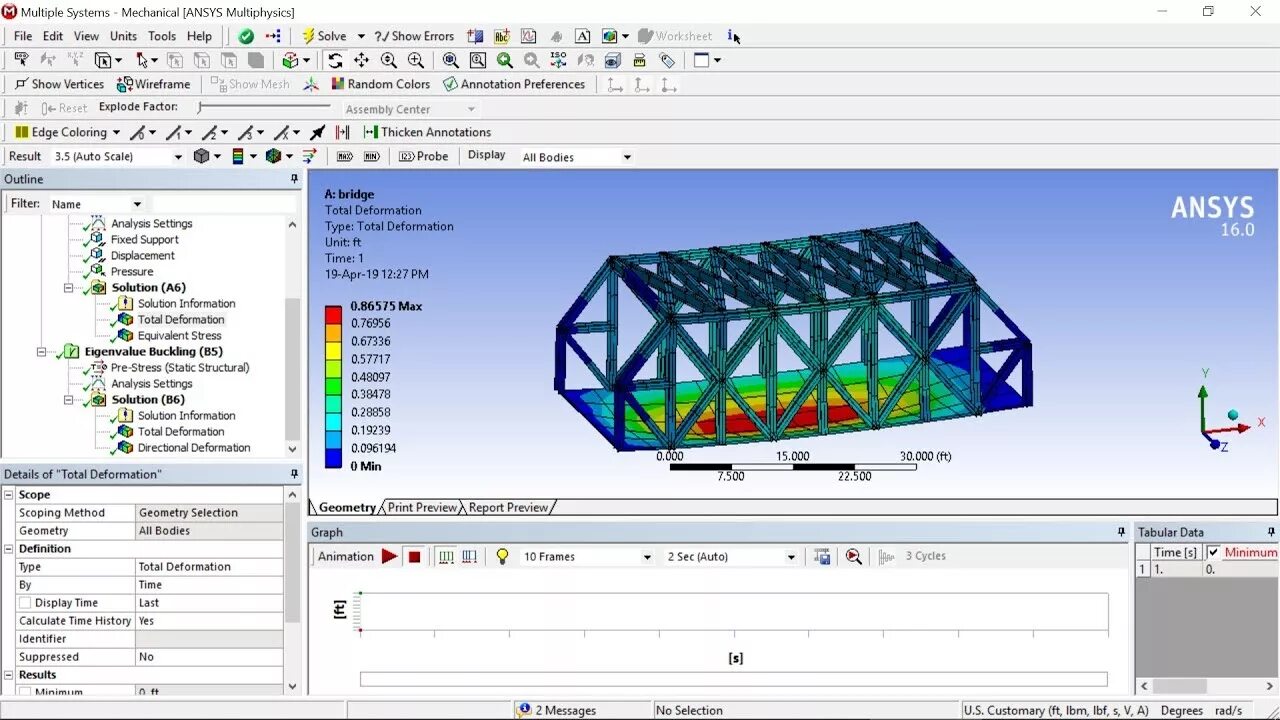Click the red 0.86575 Max legend color band
Image resolution: width=1280 pixels, height=720 pixels.
[x=333, y=315]
